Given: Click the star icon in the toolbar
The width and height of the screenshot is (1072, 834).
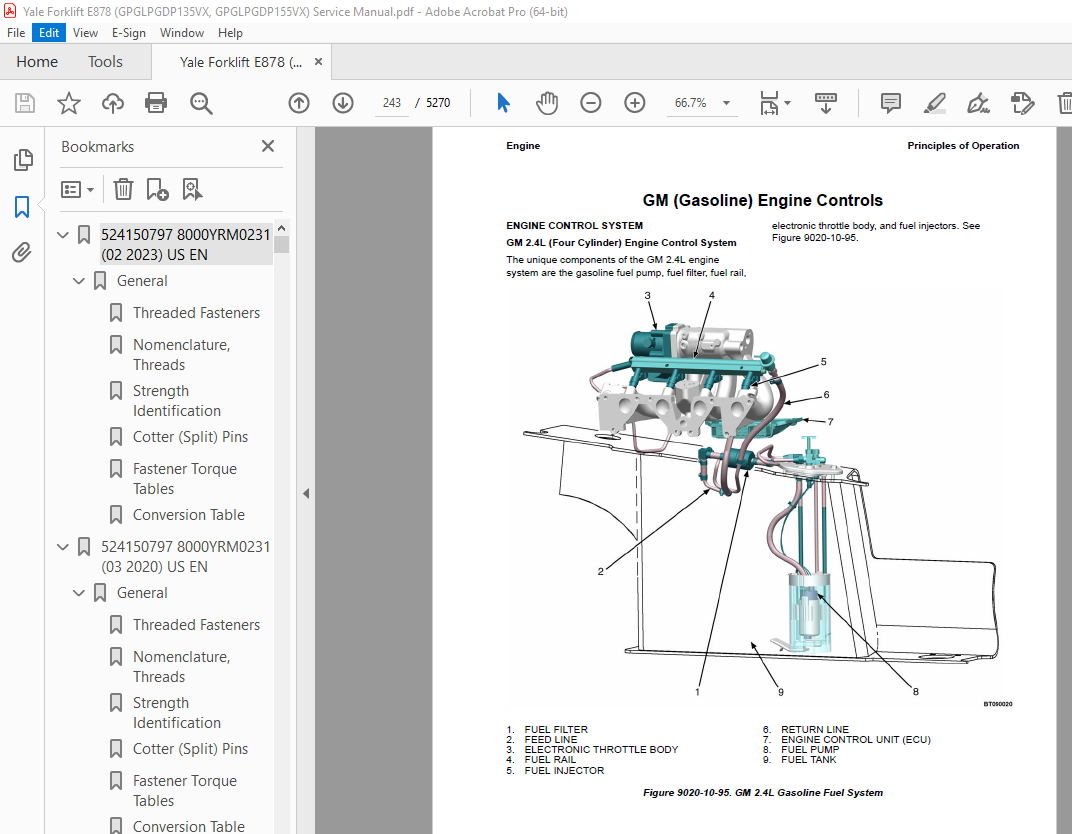Looking at the screenshot, I should [68, 103].
